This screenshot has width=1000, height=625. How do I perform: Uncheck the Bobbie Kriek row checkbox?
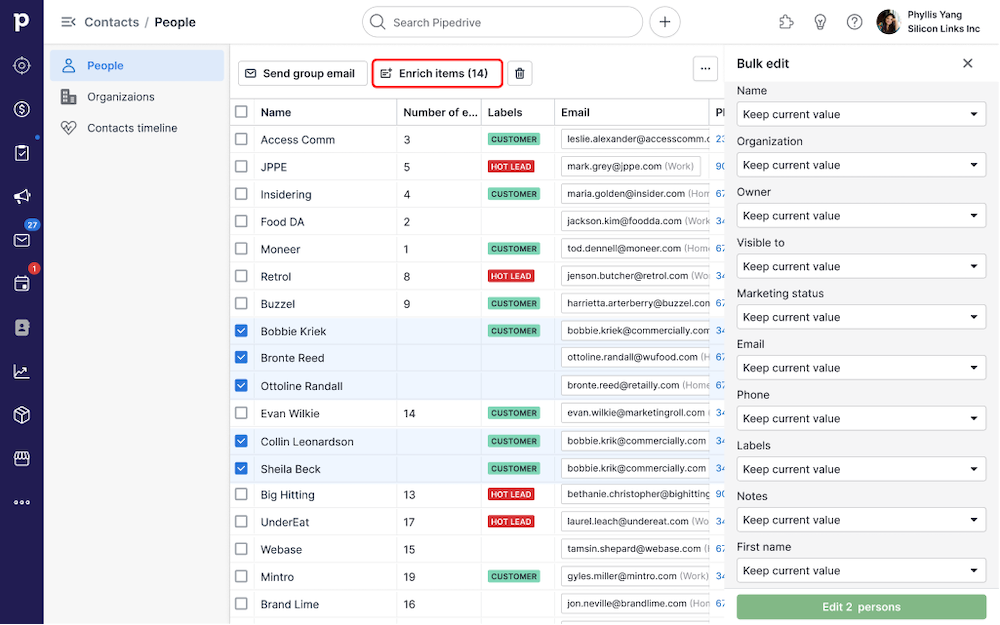[241, 330]
